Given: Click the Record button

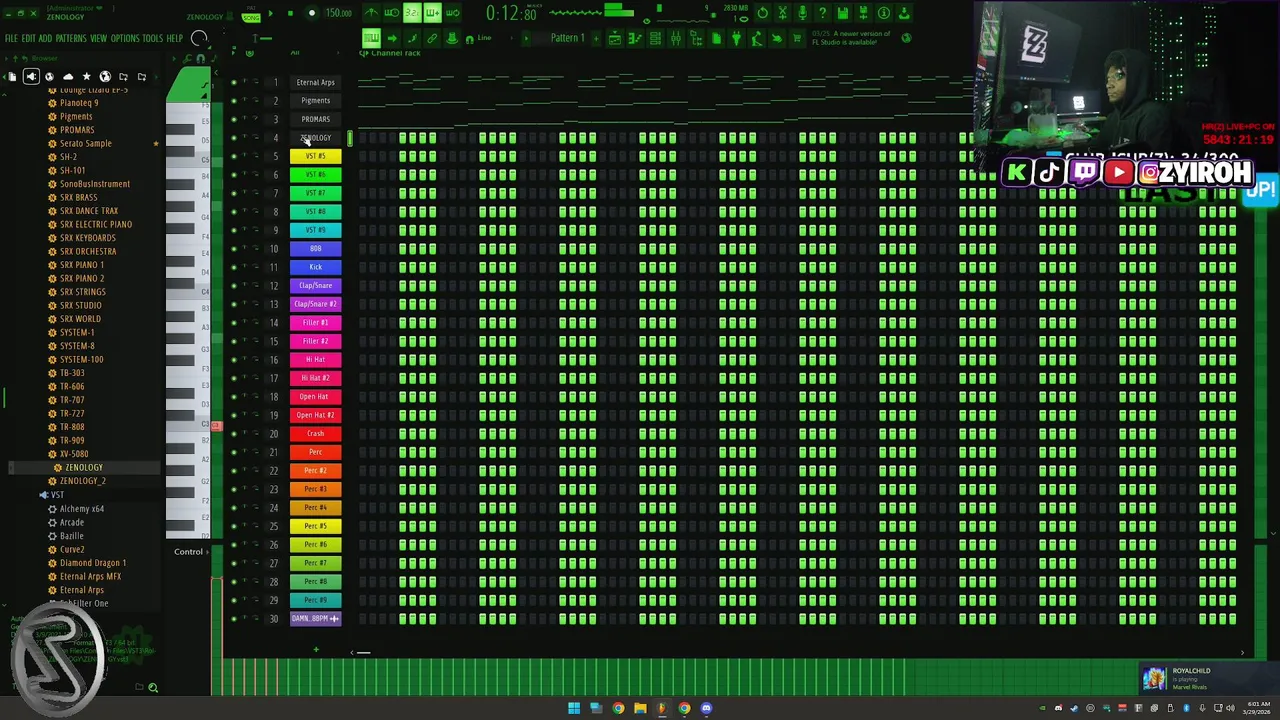Looking at the screenshot, I should pyautogui.click(x=311, y=14).
